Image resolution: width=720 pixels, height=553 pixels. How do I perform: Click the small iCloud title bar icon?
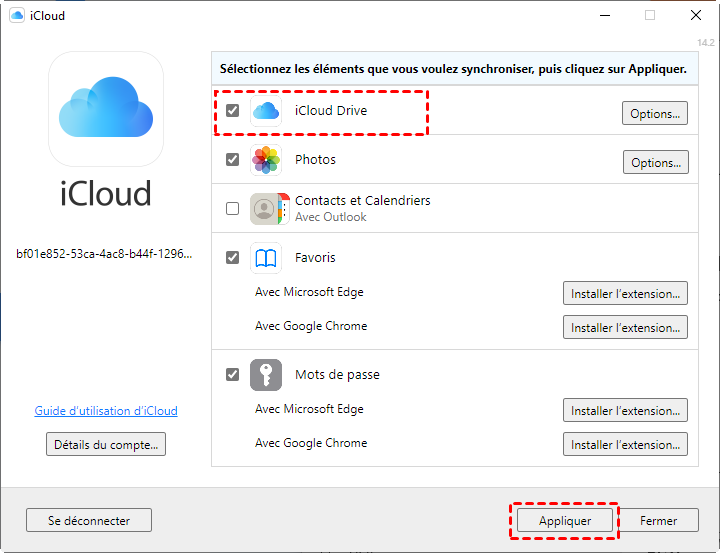(x=17, y=16)
